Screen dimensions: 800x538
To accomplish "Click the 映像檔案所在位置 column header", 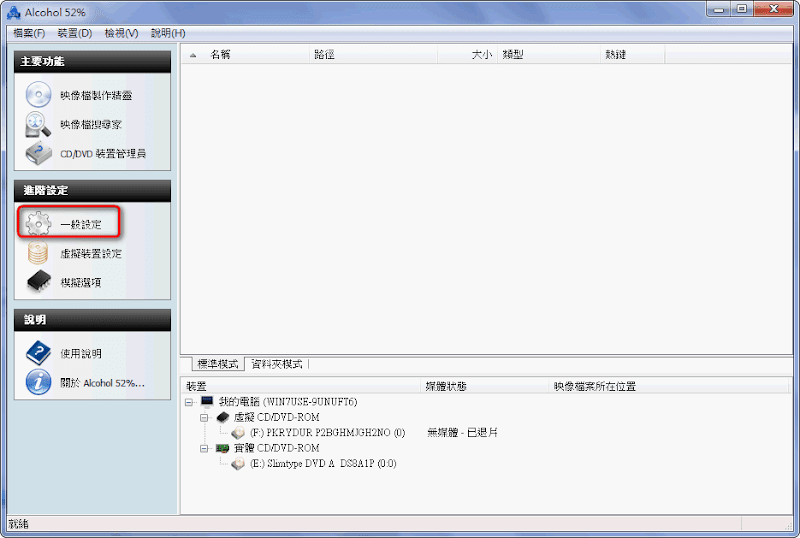I will click(669, 386).
